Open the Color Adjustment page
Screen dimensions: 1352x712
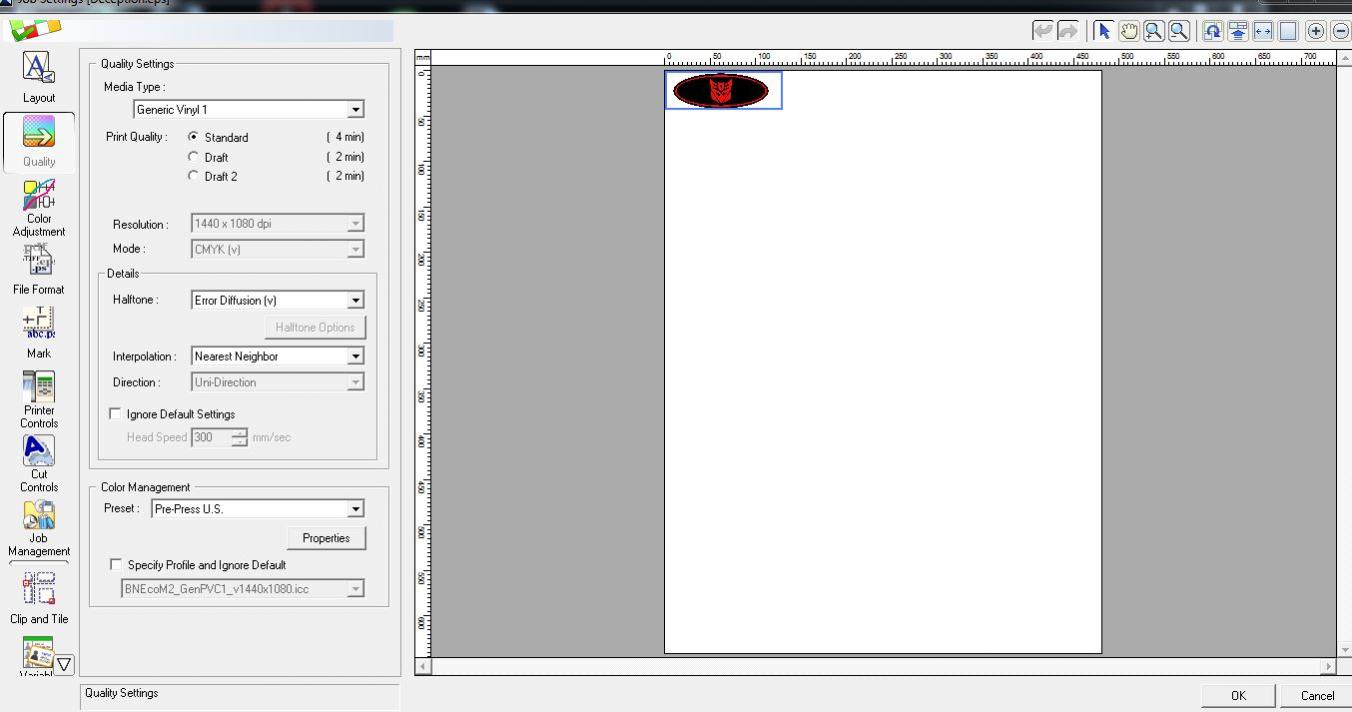(x=39, y=207)
